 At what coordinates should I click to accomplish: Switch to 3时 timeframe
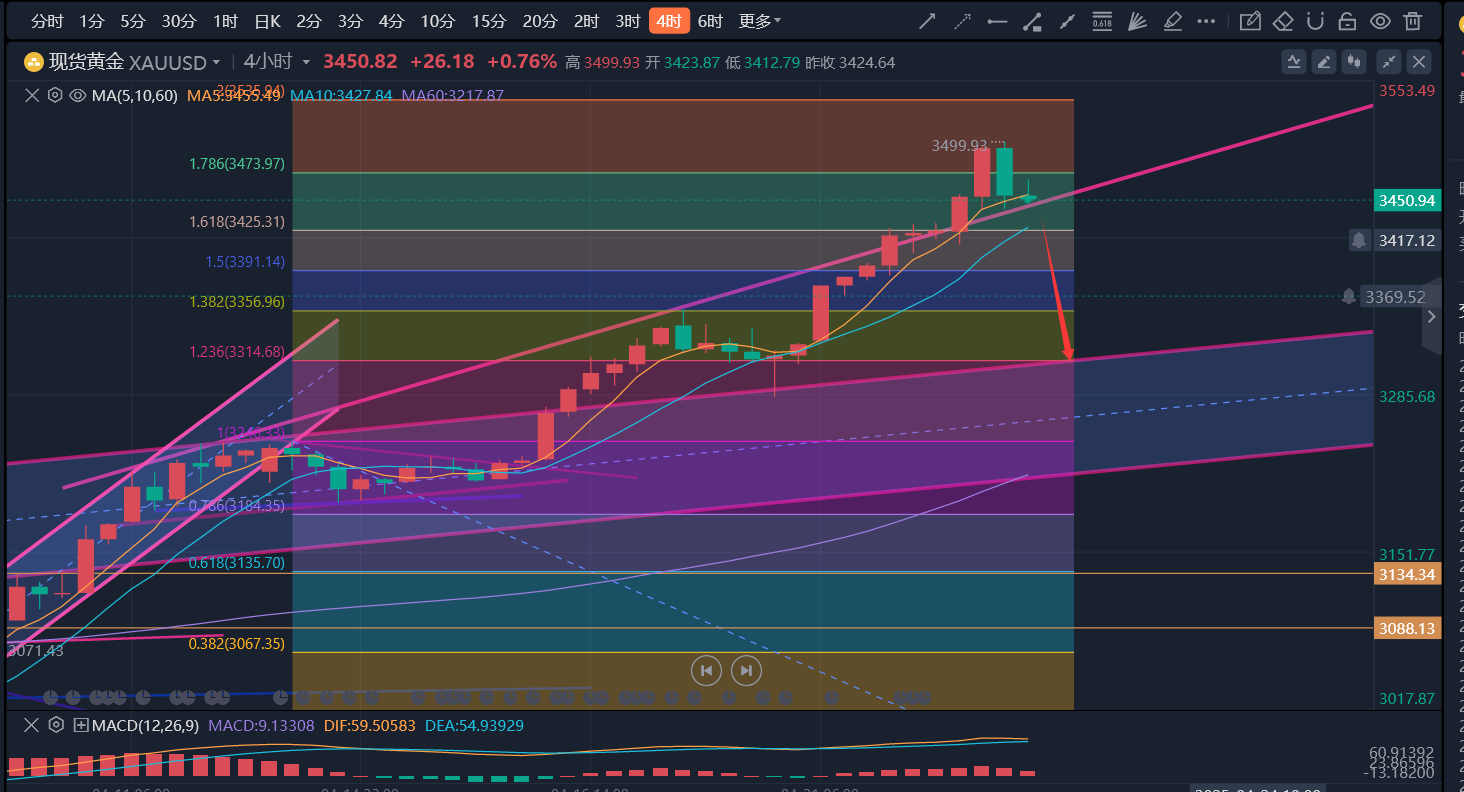tap(628, 21)
